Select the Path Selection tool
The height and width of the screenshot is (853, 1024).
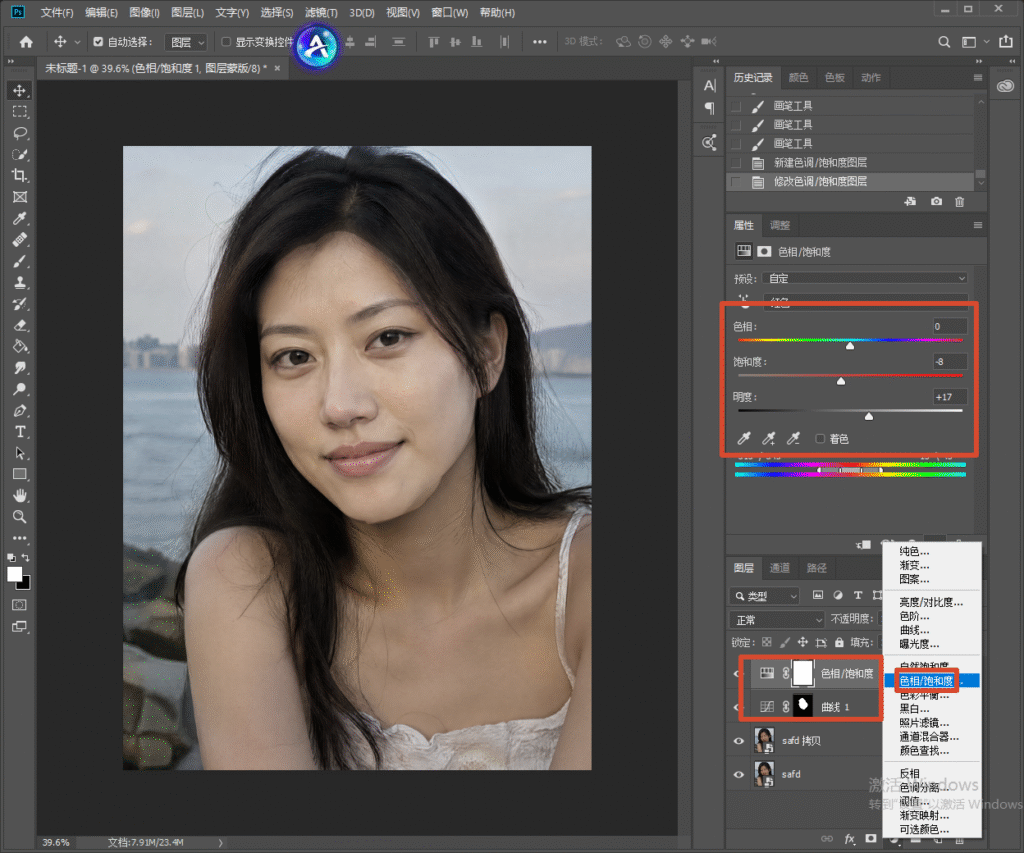tap(20, 453)
